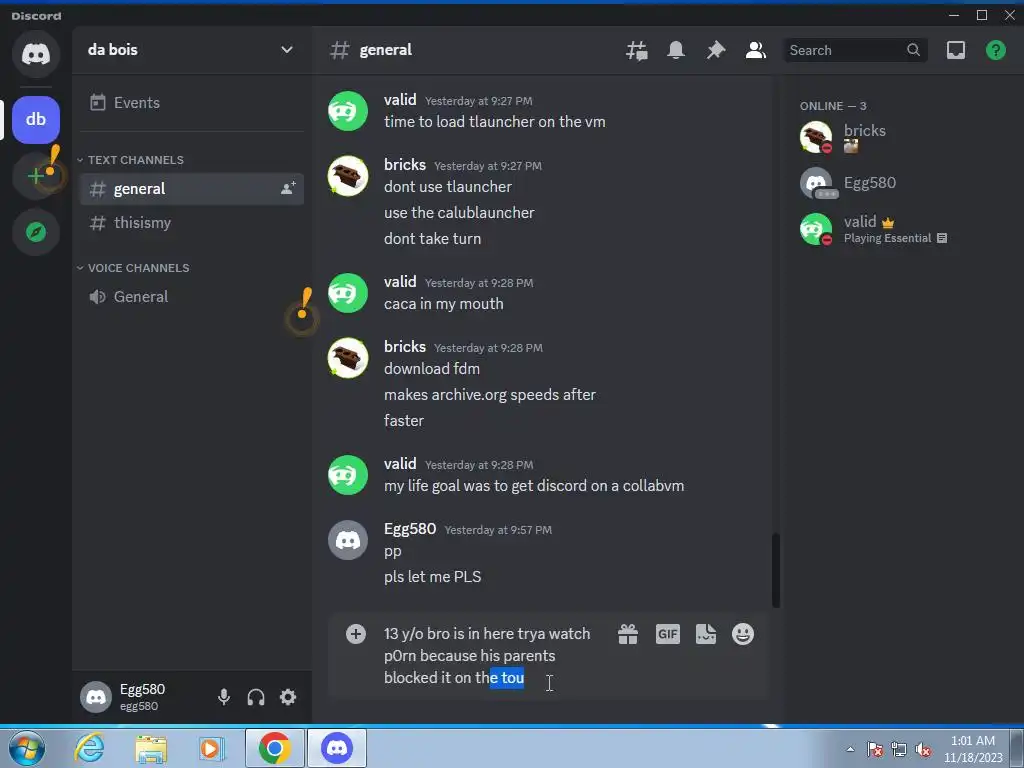The width and height of the screenshot is (1024, 768).
Task: Select the general text channel
Action: pos(191,189)
